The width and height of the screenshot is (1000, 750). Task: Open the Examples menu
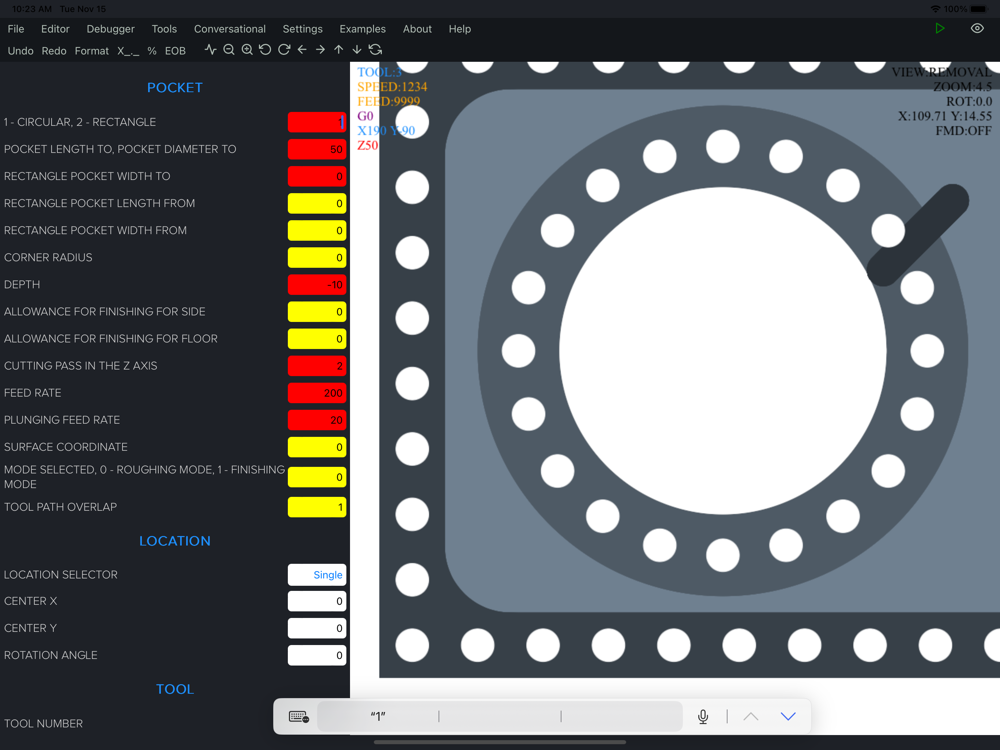click(x=362, y=29)
